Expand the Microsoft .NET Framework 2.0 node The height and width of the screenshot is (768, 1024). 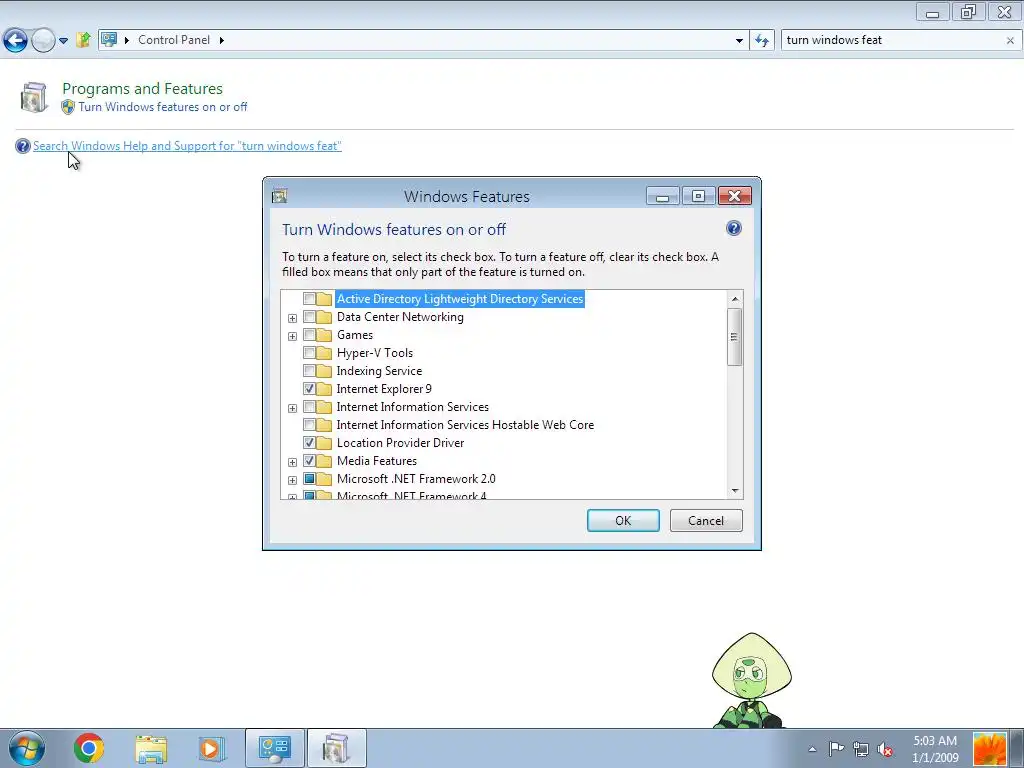click(x=293, y=480)
